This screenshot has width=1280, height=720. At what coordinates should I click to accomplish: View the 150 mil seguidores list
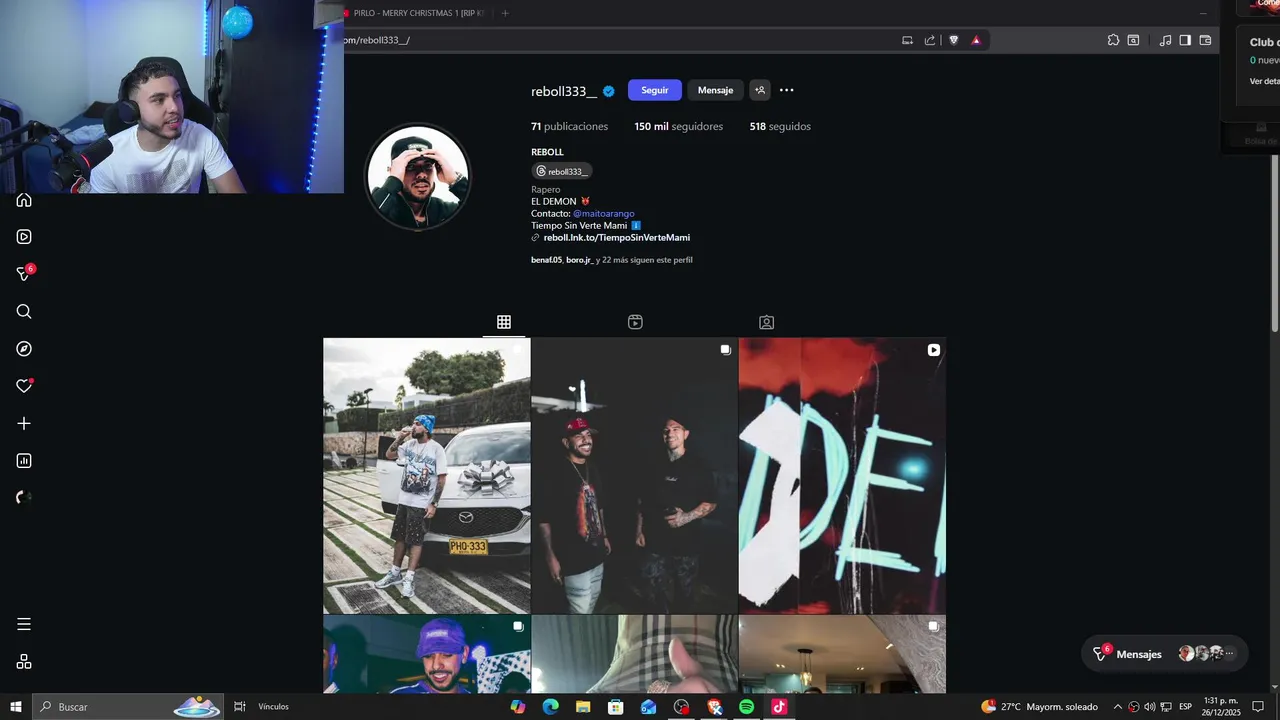pos(678,127)
